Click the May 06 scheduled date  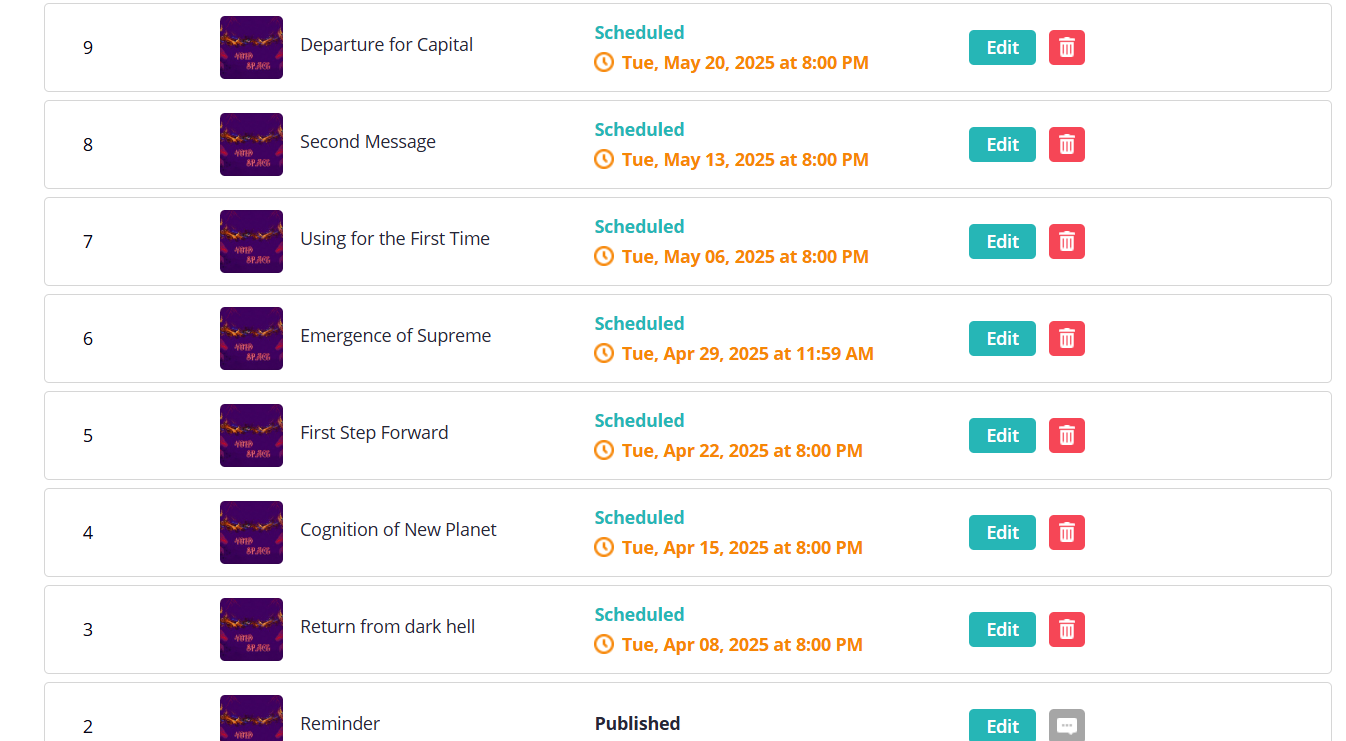[x=744, y=257]
